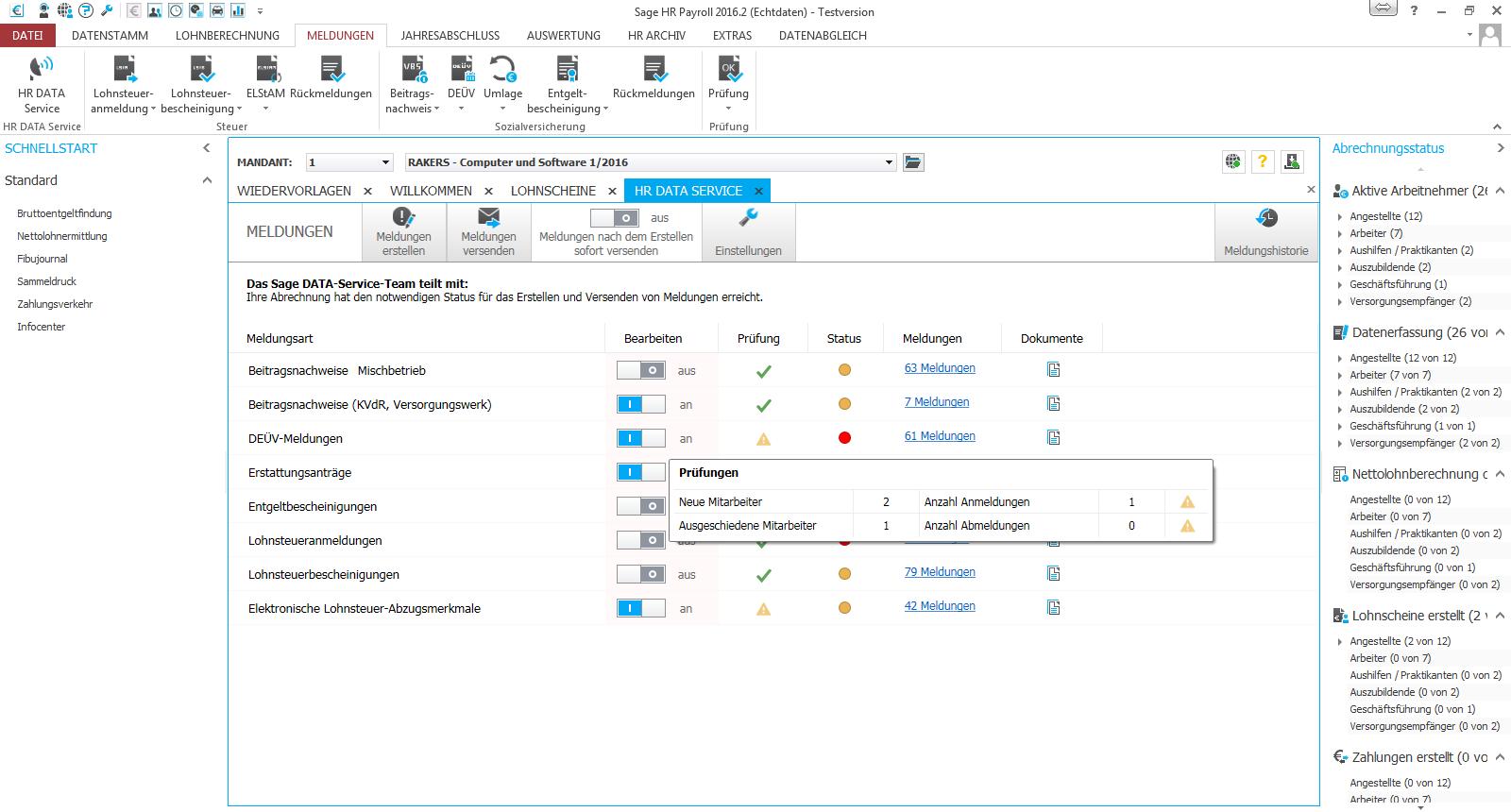Switch to the LOHNBERECHNUNG ribbon tab
Image resolution: width=1511 pixels, height=812 pixels.
pos(227,36)
